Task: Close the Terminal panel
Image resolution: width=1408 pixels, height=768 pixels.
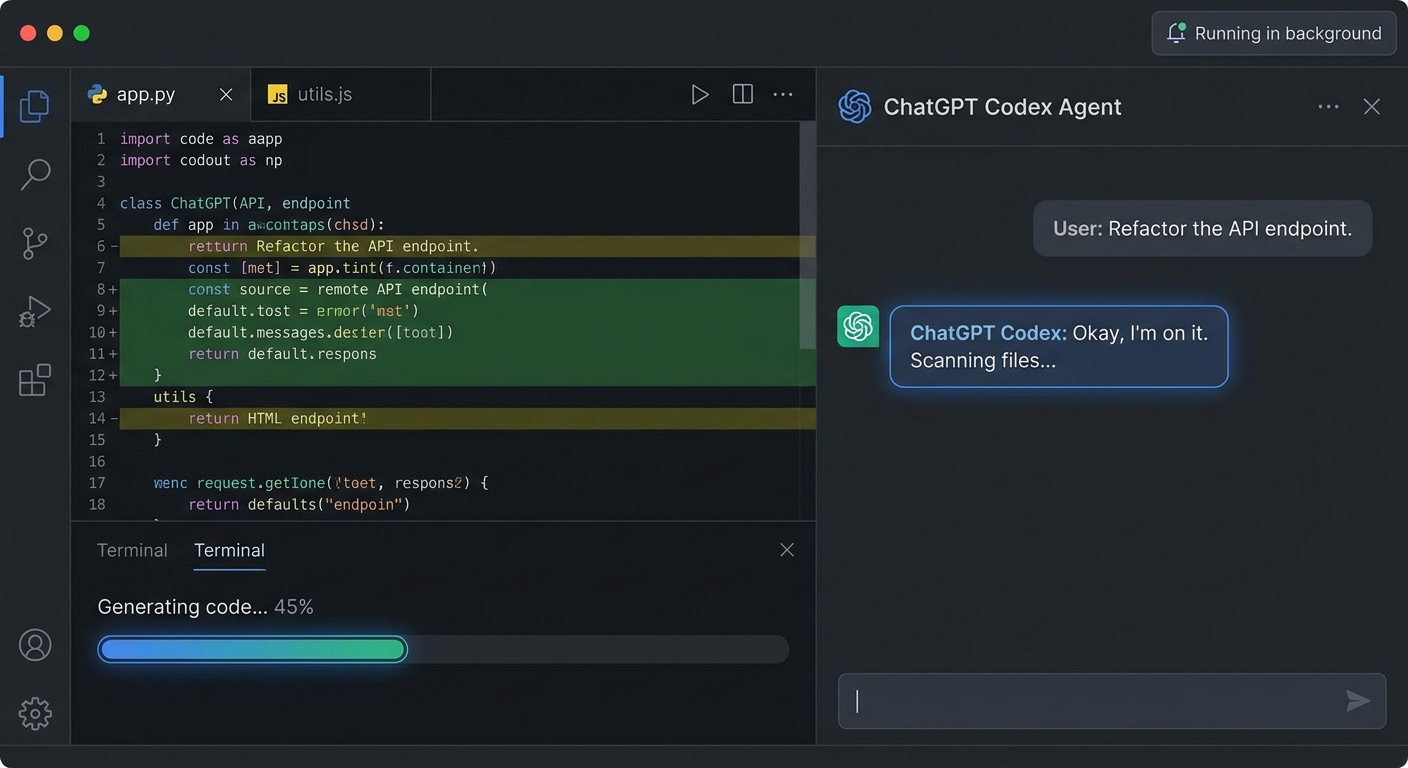Action: [787, 550]
